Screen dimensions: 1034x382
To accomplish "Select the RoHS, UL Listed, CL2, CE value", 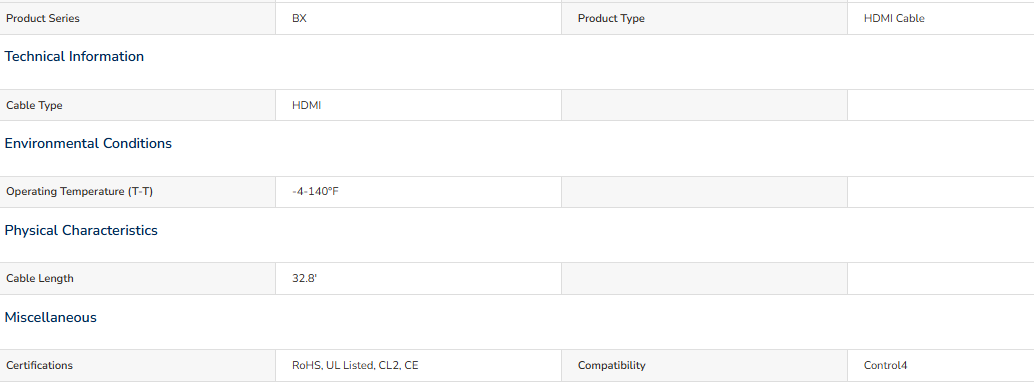I will [355, 366].
